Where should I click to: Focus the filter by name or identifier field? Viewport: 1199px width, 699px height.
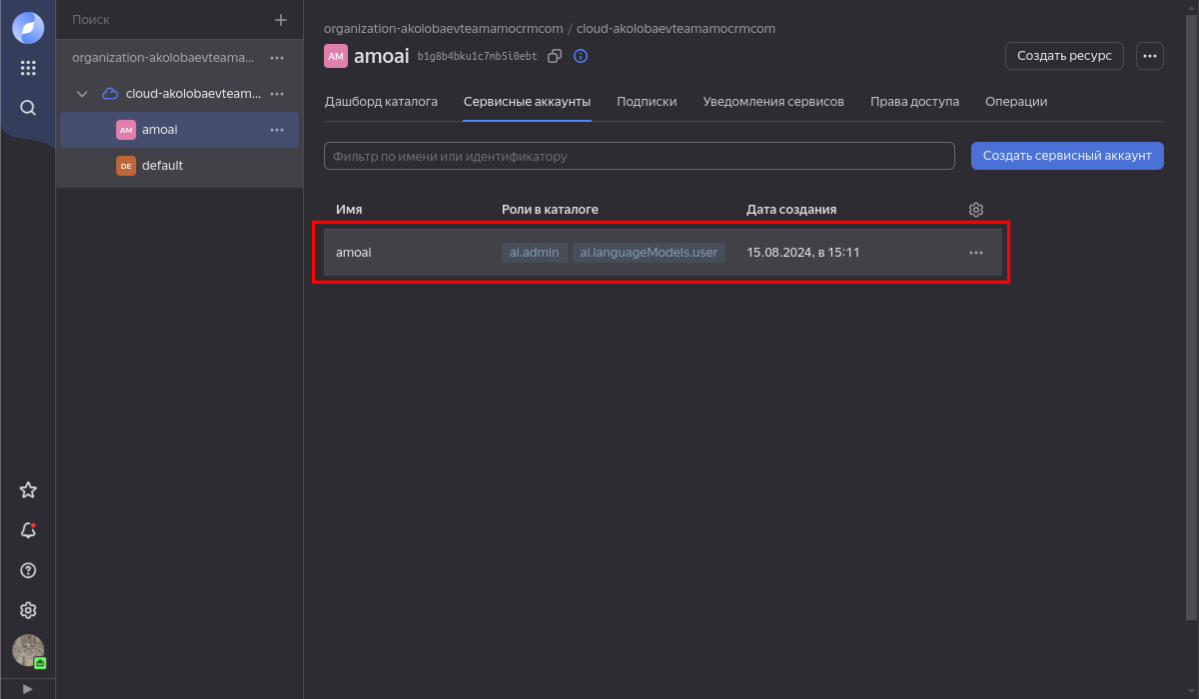(x=639, y=156)
